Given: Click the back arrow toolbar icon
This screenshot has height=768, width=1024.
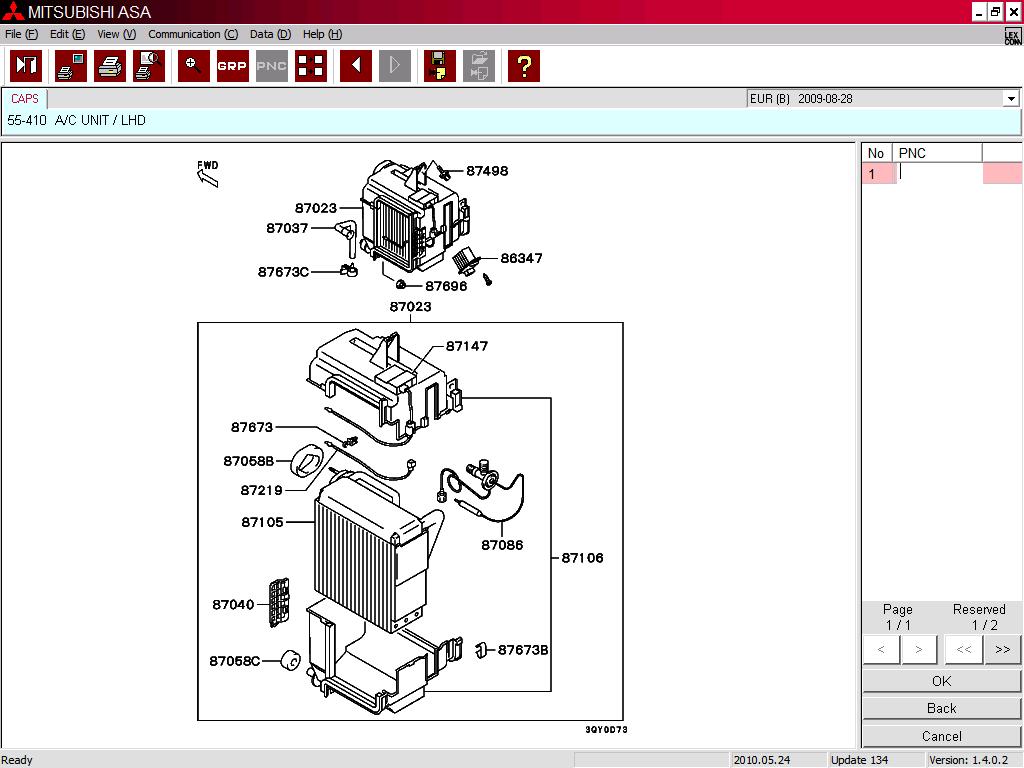Looking at the screenshot, I should point(355,66).
